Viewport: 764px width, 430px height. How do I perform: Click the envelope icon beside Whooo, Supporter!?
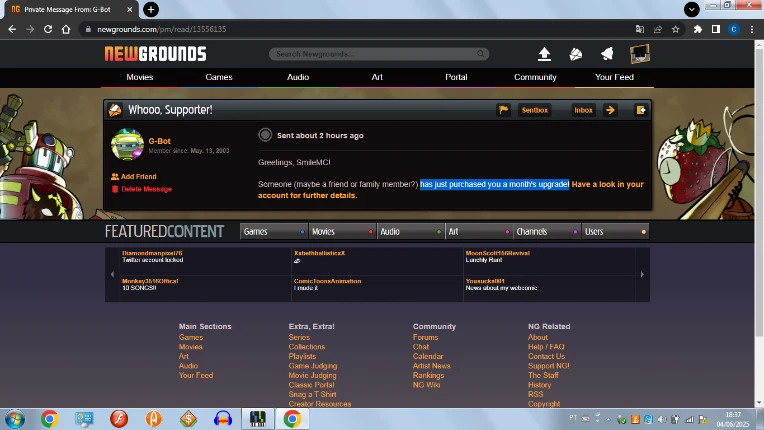[115, 110]
